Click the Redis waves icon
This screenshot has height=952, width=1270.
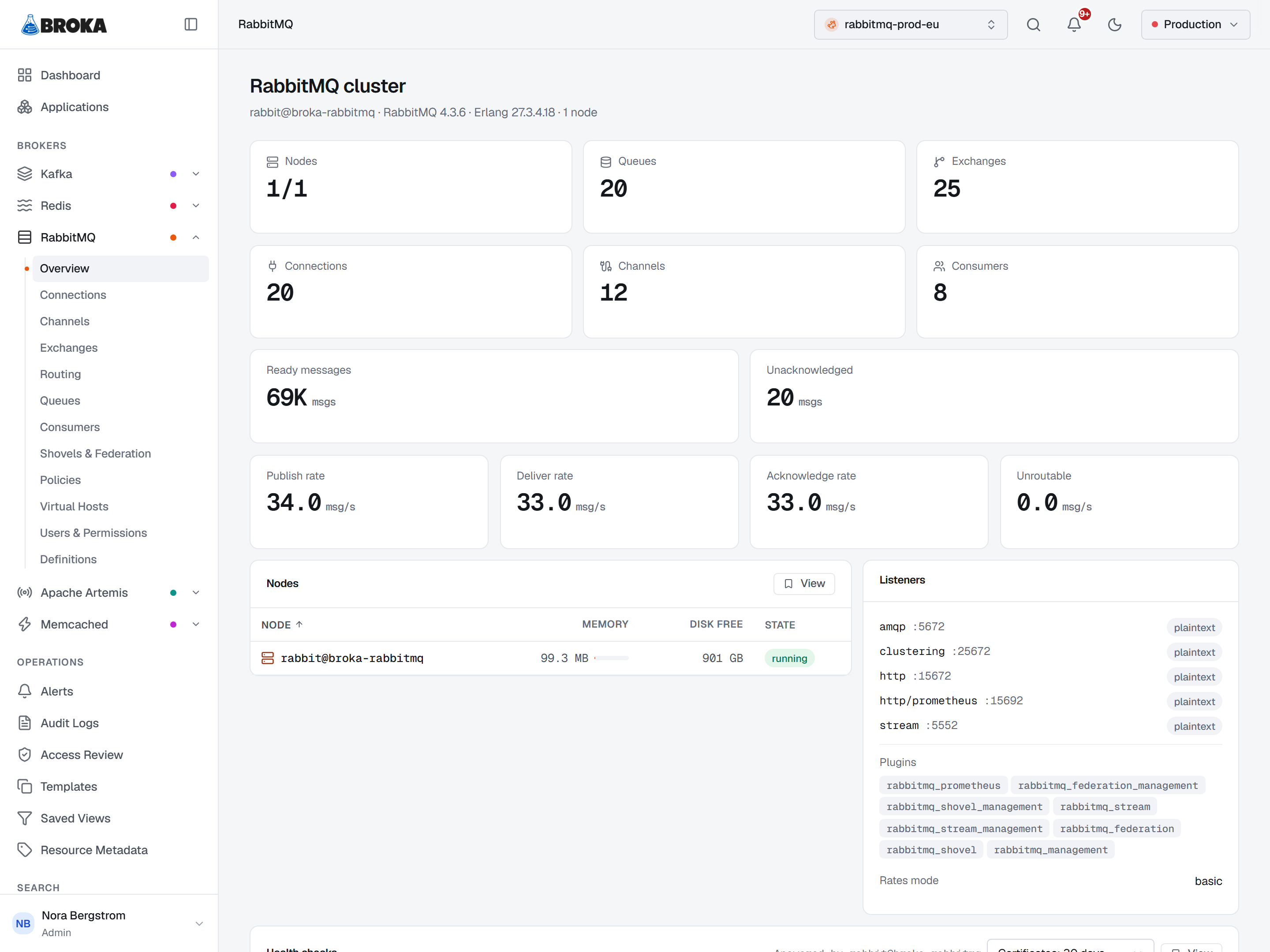pos(24,205)
